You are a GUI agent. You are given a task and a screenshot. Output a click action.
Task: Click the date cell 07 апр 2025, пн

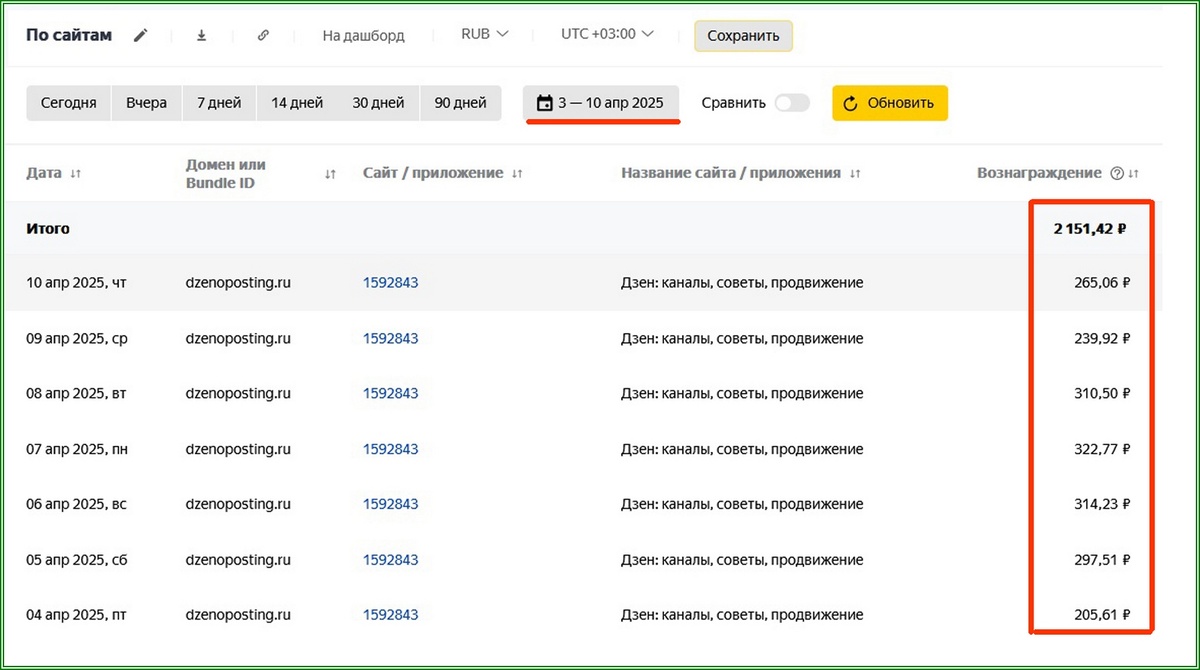click(77, 449)
